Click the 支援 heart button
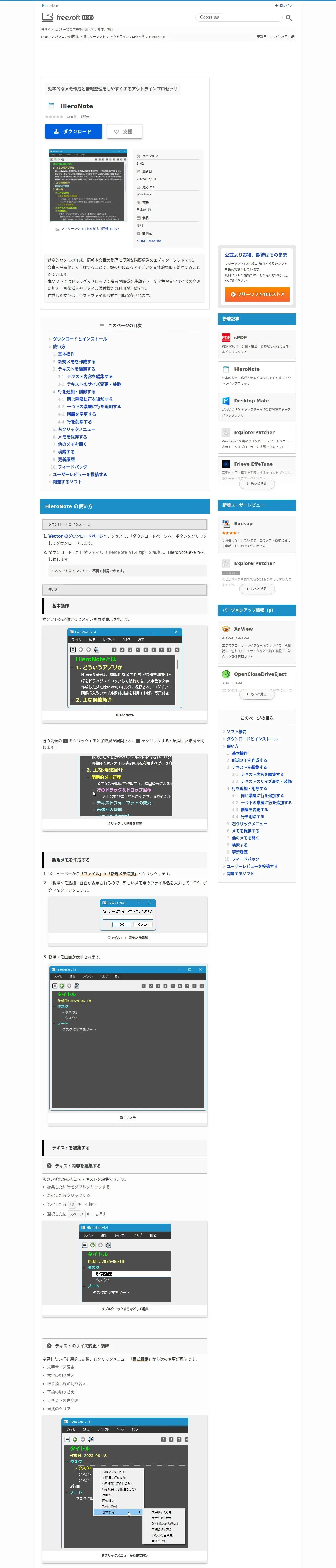The width and height of the screenshot is (336, 1568). [124, 131]
